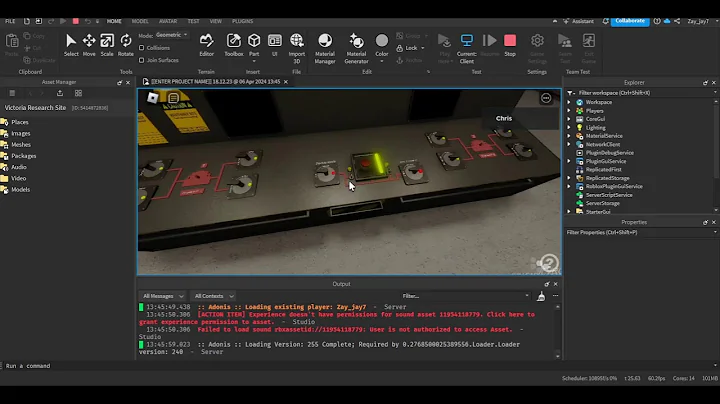This screenshot has height=404, width=720.
Task: Open the Asset Manager hamburger menu
Action: click(x=12, y=93)
